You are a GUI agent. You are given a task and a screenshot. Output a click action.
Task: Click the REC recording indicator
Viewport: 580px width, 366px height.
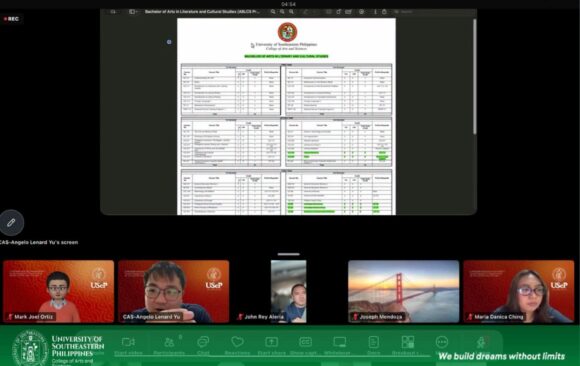tap(11, 19)
